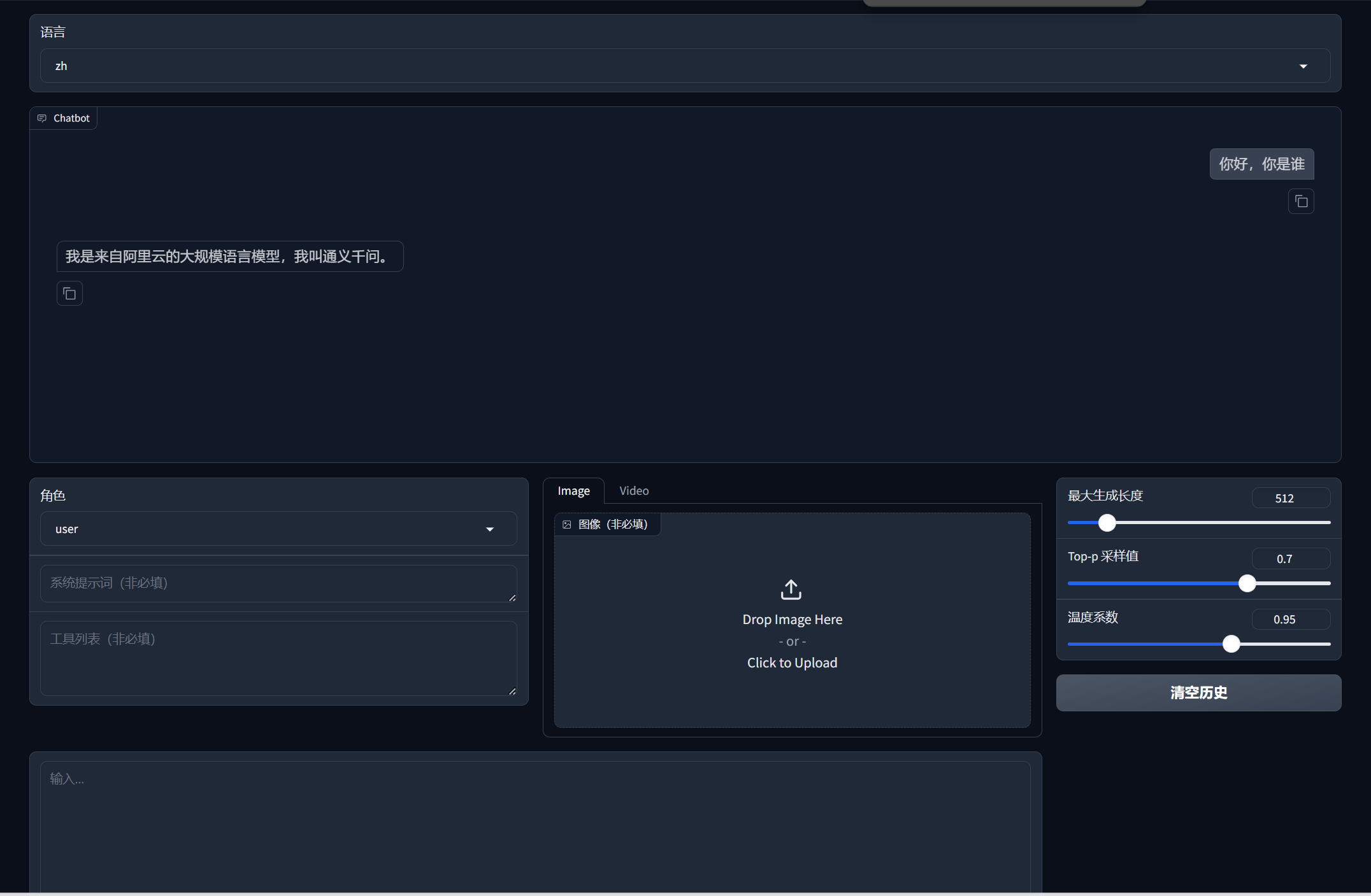Click the 温度系数 slider handle
Viewport: 1371px width, 896px height.
point(1231,644)
